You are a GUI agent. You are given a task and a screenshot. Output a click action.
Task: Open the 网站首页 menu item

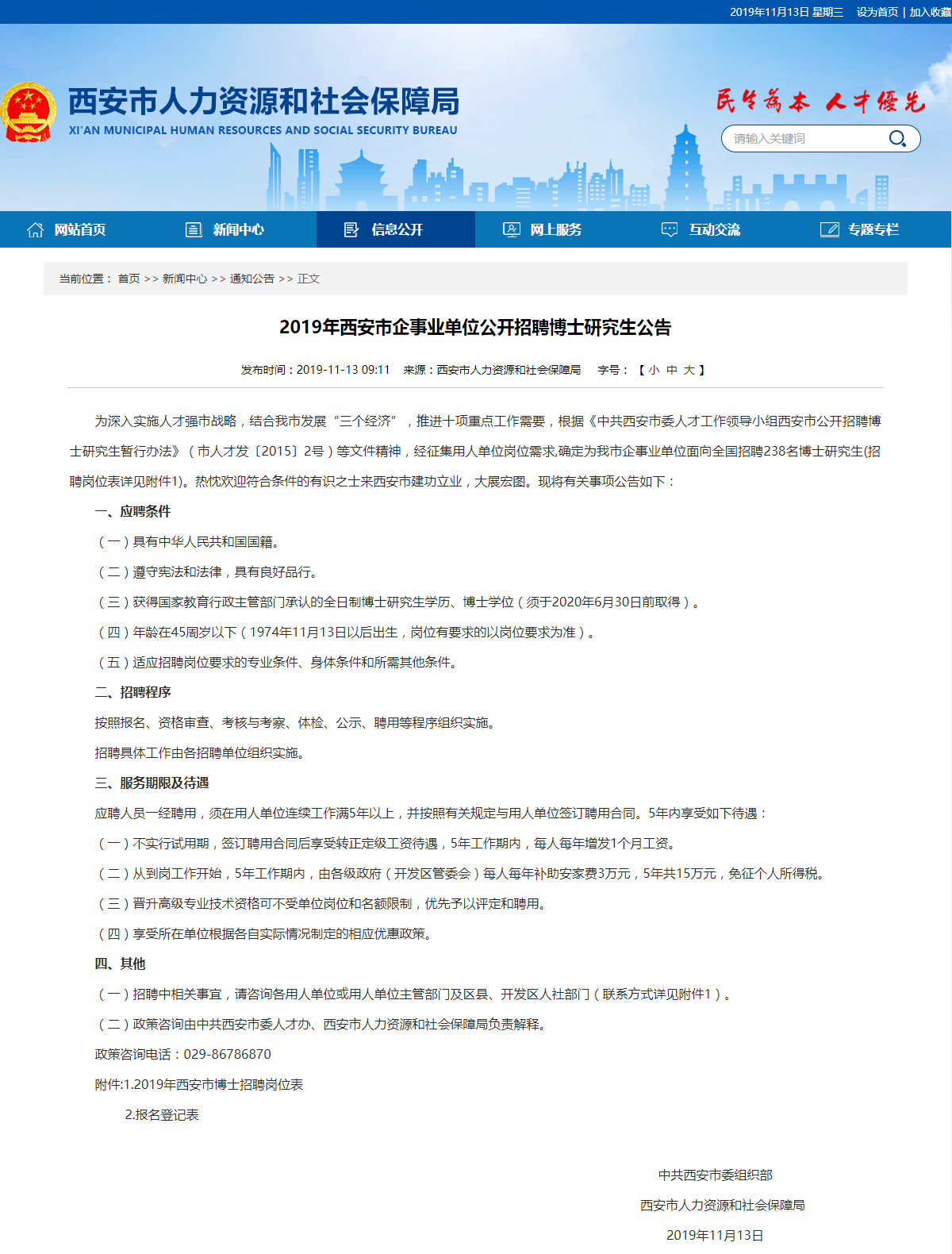coord(79,229)
